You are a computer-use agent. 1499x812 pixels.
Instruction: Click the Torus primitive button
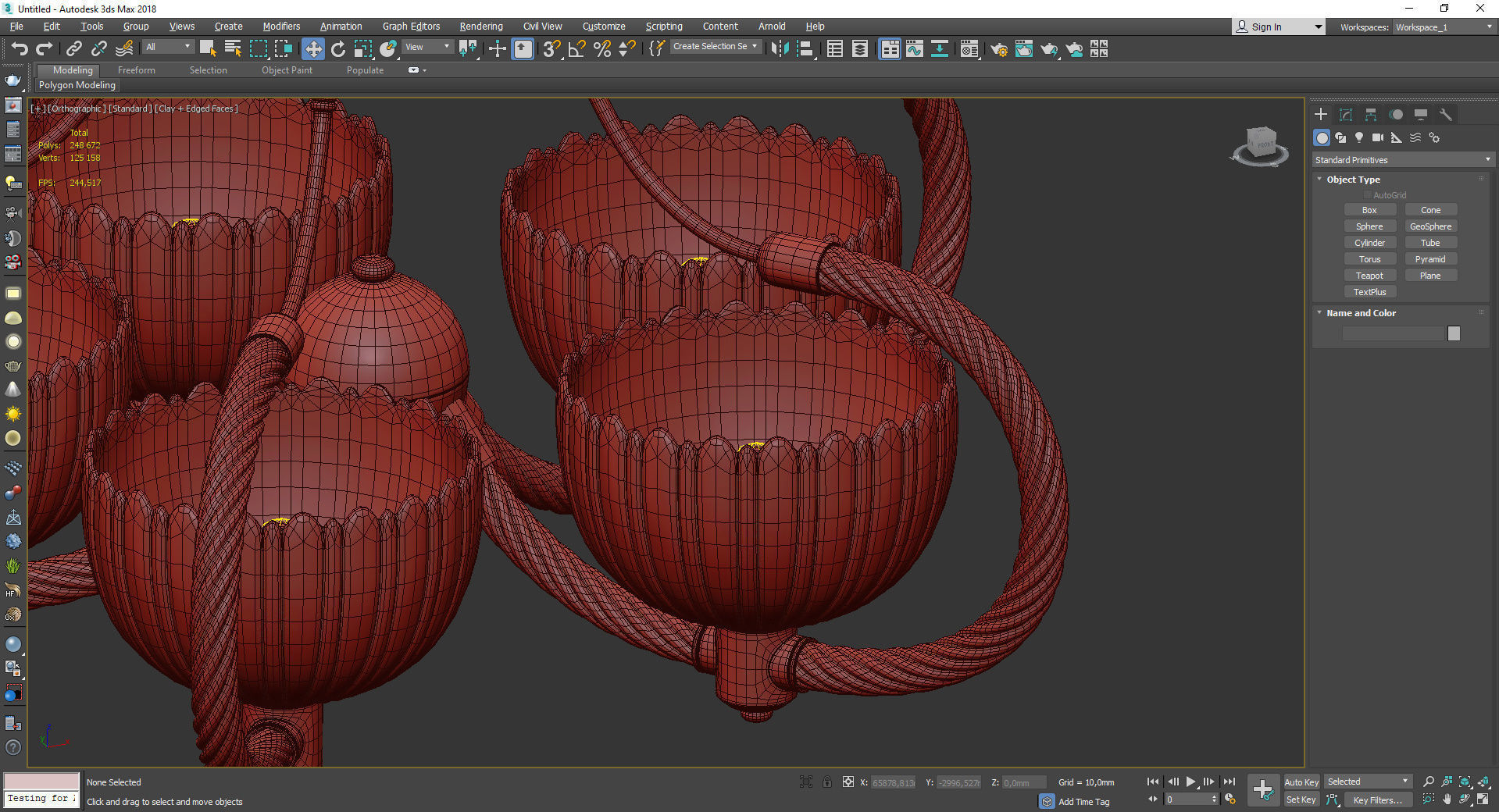coord(1369,259)
